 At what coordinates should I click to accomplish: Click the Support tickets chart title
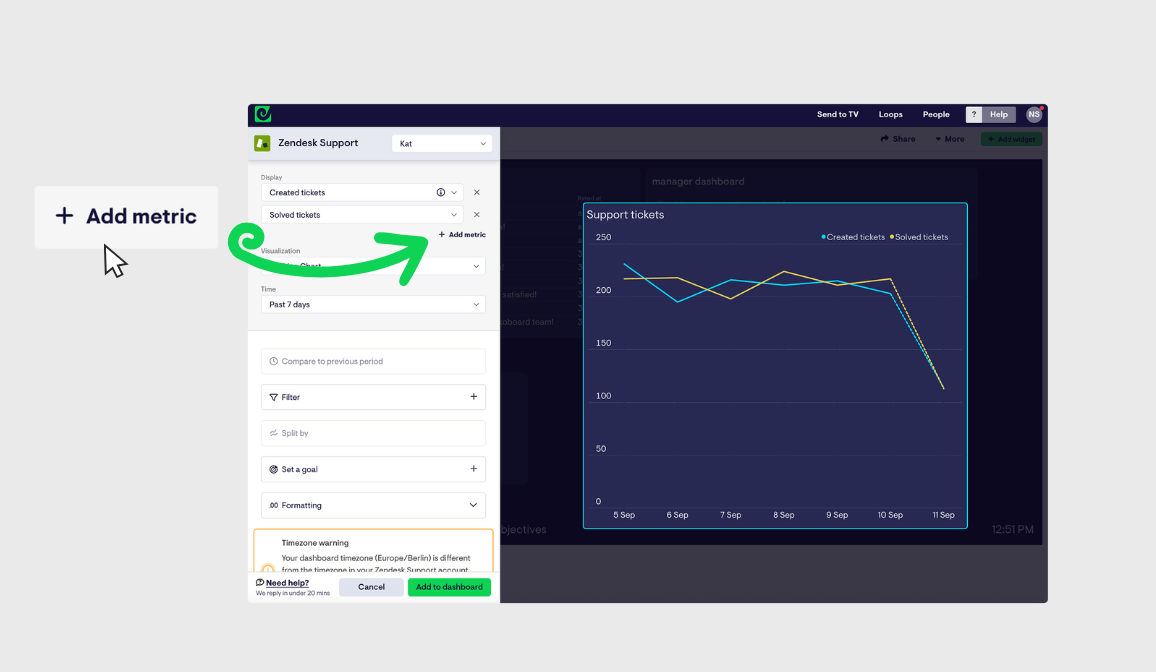point(625,214)
